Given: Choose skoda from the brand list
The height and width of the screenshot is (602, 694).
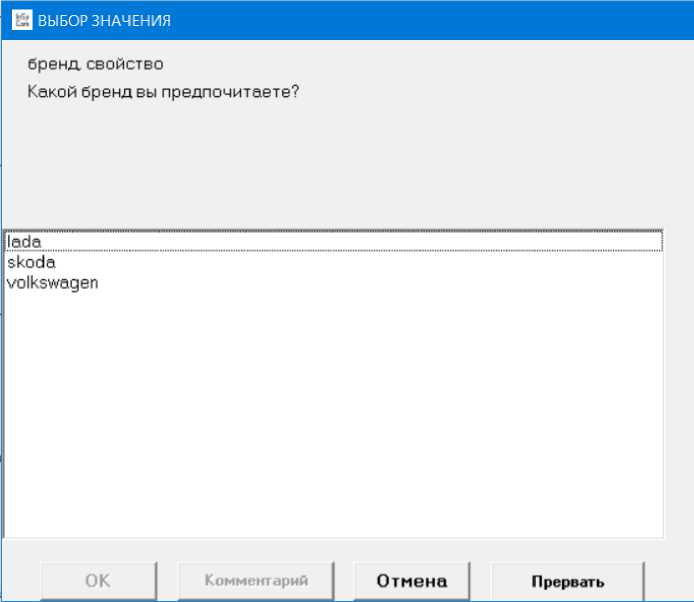Looking at the screenshot, I should pyautogui.click(x=333, y=262).
